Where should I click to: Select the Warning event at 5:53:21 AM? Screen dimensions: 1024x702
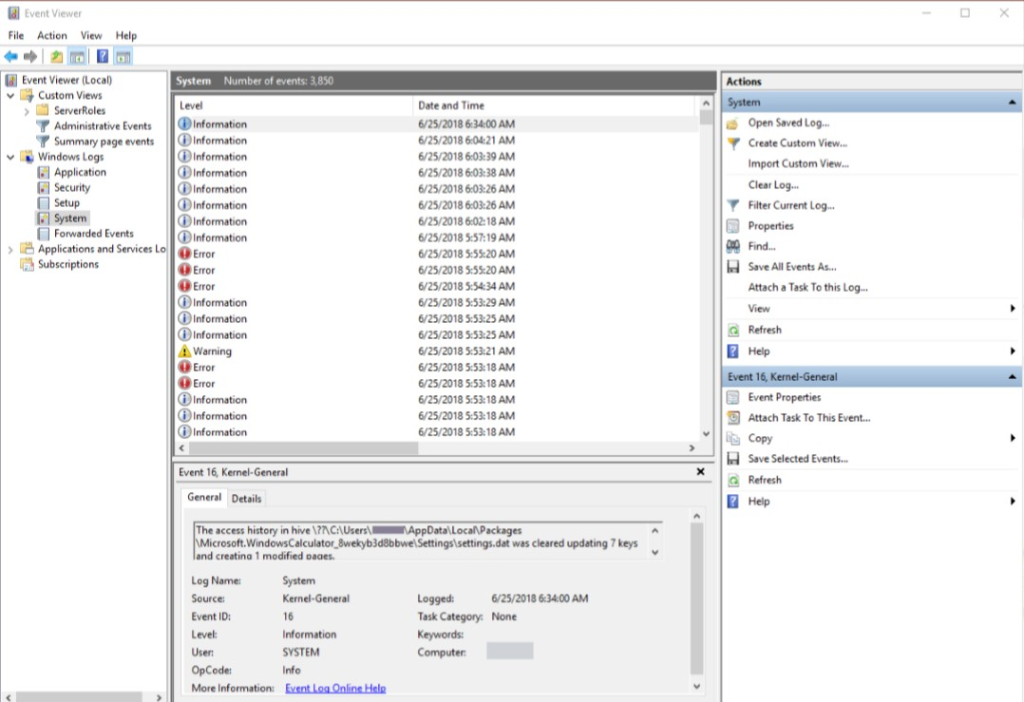pos(436,351)
